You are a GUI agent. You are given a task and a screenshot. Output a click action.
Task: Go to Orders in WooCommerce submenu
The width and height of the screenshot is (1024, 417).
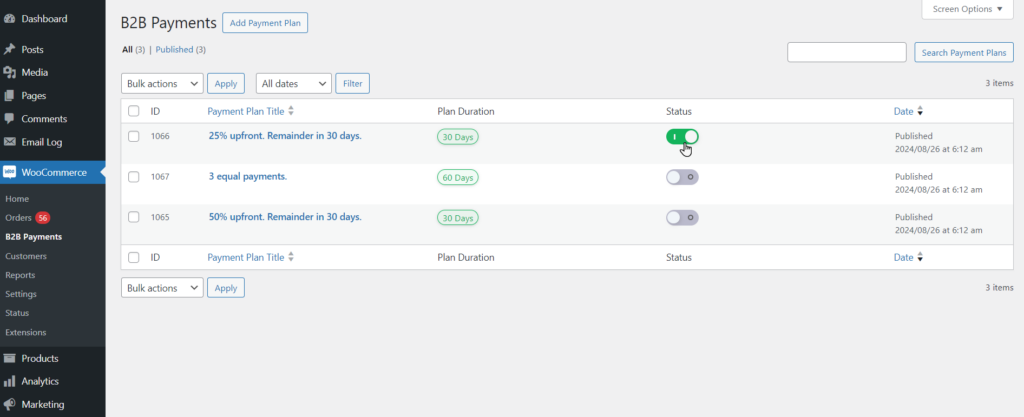pyautogui.click(x=18, y=217)
